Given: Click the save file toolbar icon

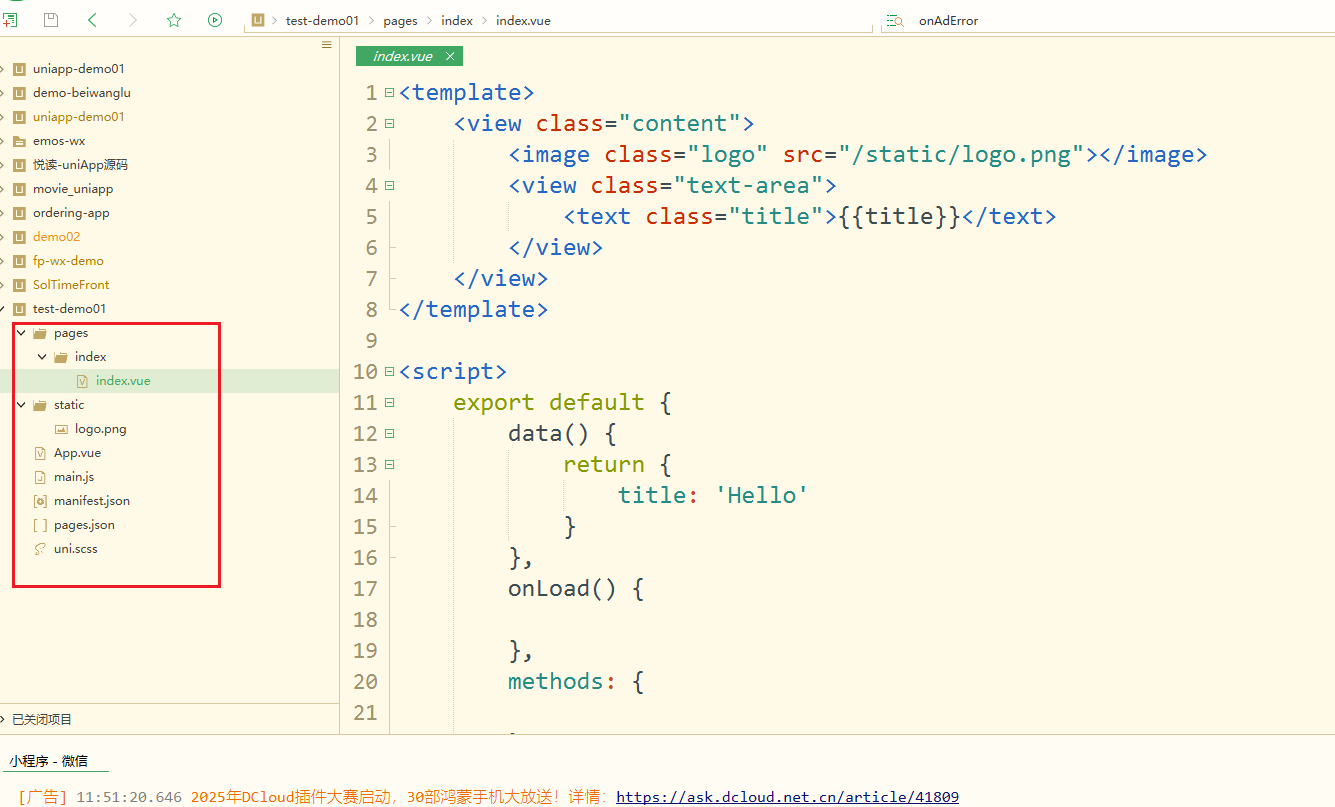Looking at the screenshot, I should 50,20.
